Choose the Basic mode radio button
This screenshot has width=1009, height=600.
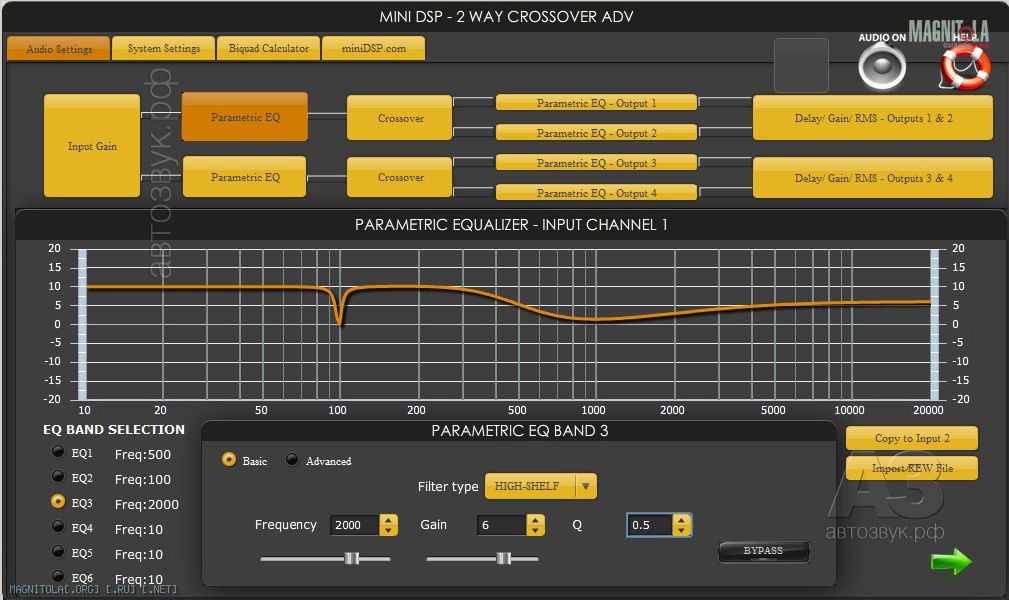(228, 459)
